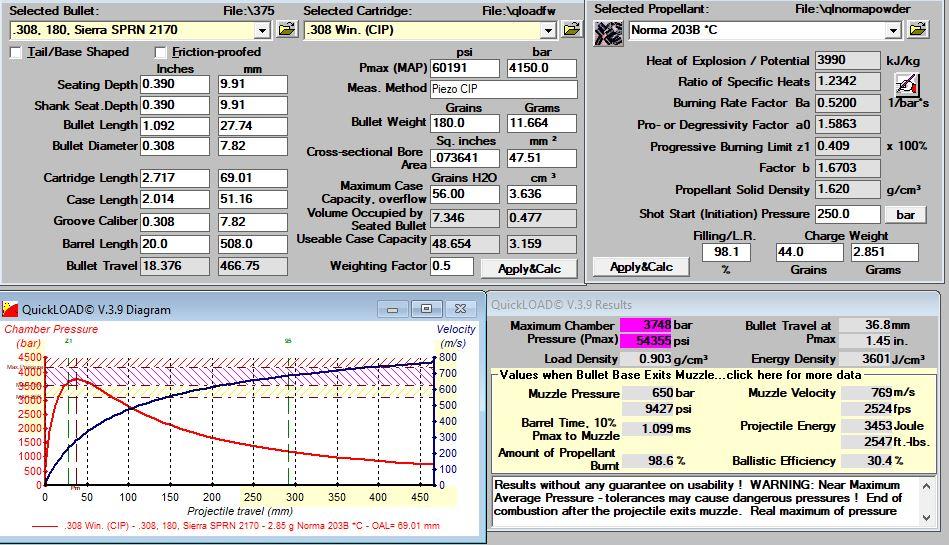Viewport: 949px width, 545px height.
Task: Click Propellant Solid Density value 1.620
Action: 848,189
